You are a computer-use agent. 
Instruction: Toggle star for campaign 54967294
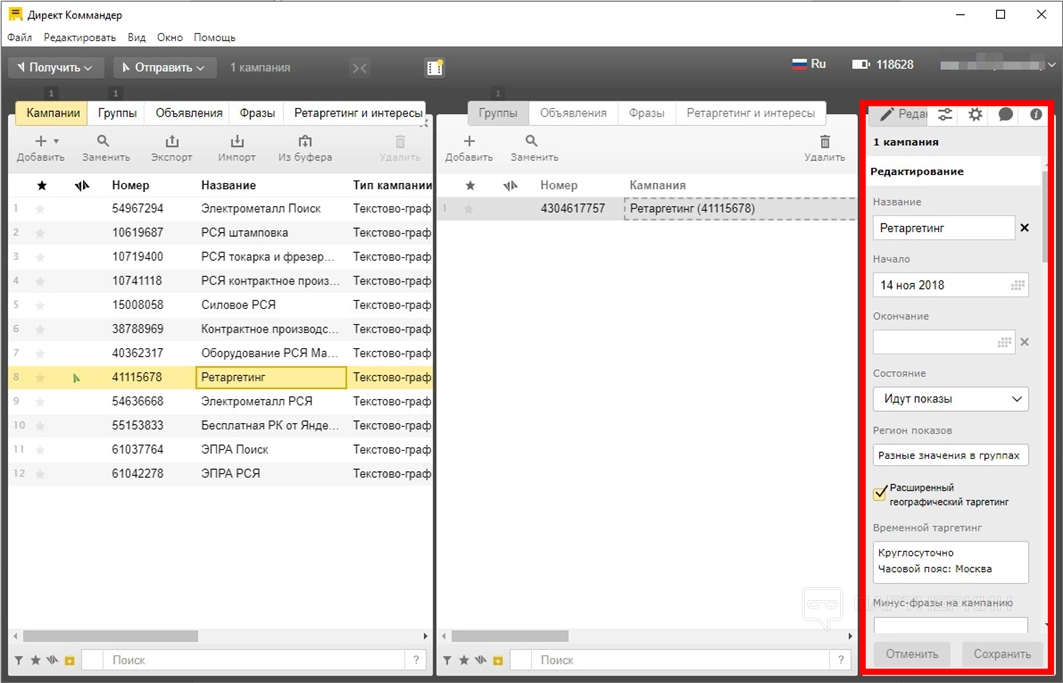(x=41, y=208)
